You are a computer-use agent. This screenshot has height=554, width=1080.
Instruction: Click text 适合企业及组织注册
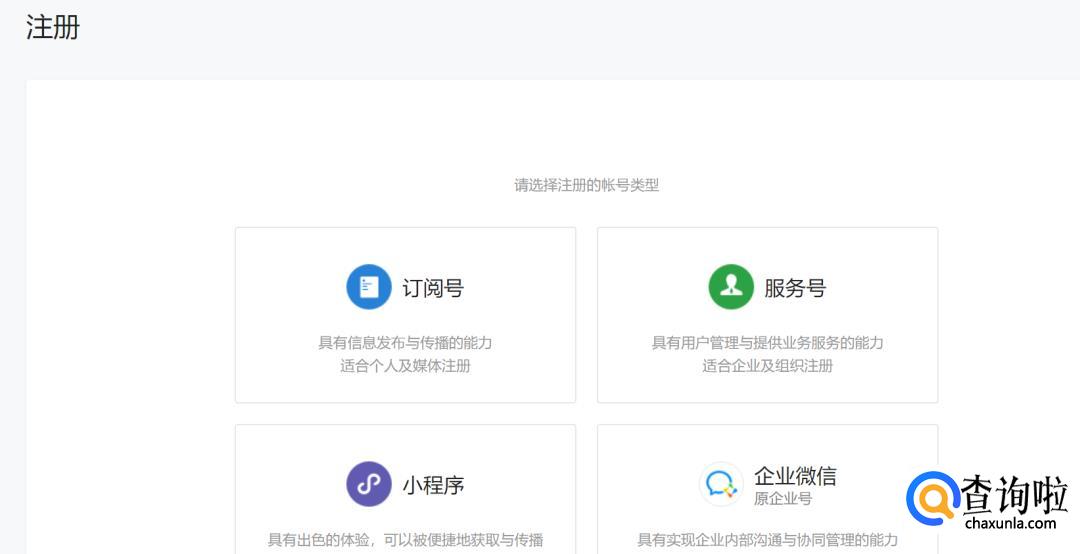(x=767, y=366)
